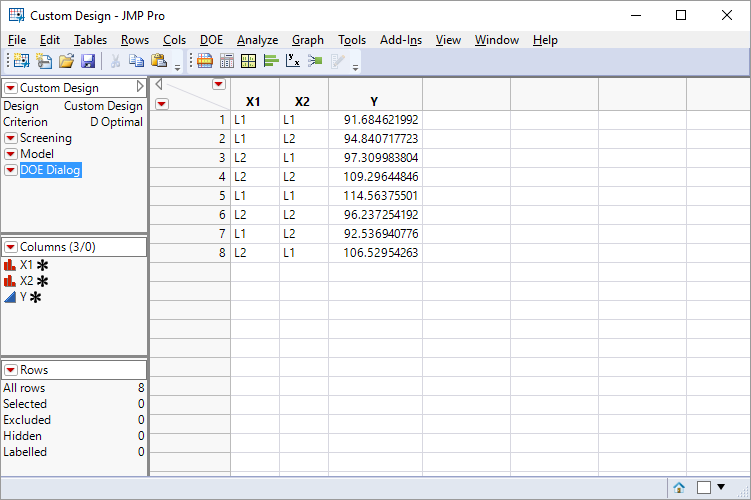Click the Excluded entry in Rows panel

pyautogui.click(x=74, y=420)
